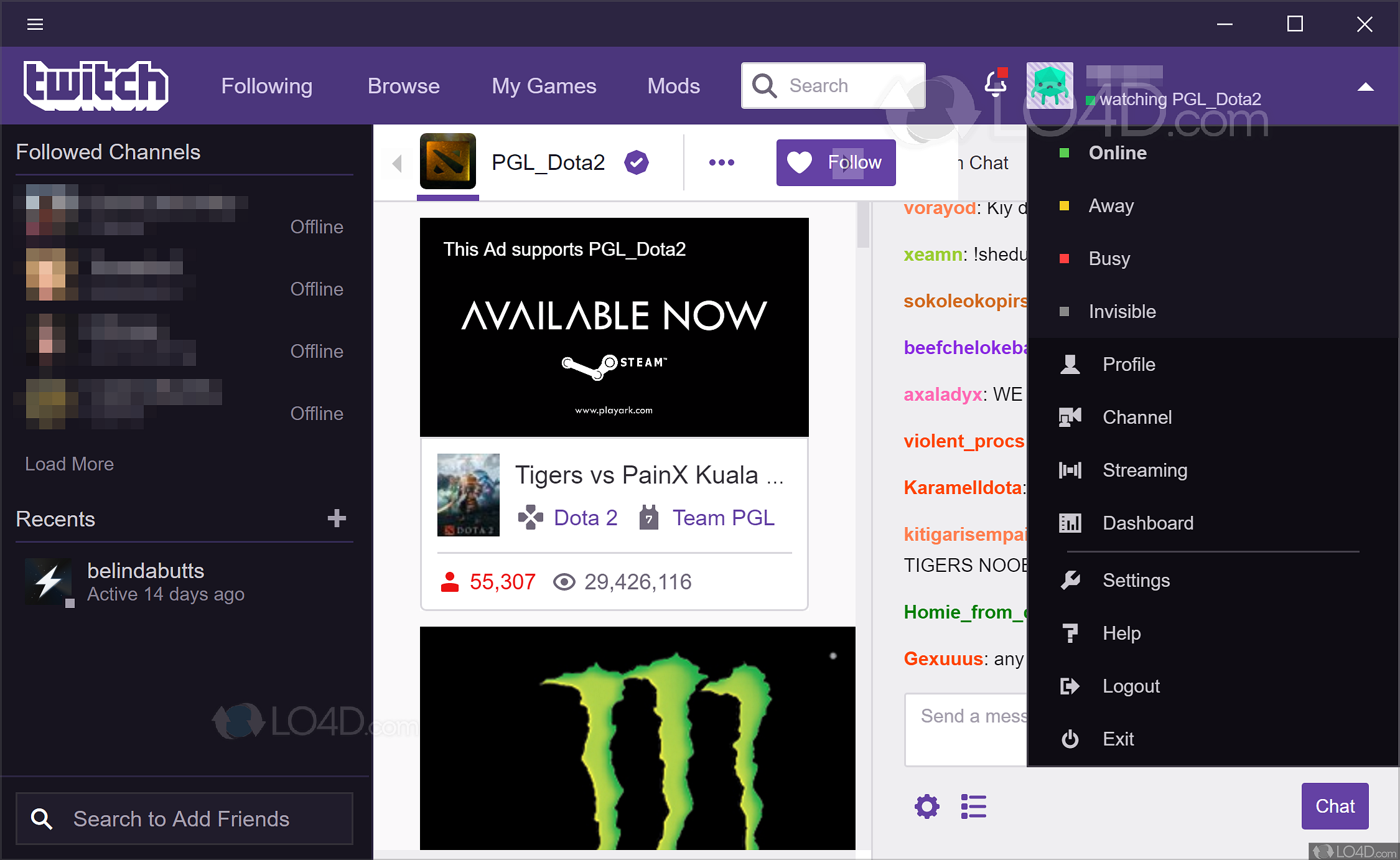Show the chat viewer list icon
1400x860 pixels.
click(x=973, y=806)
